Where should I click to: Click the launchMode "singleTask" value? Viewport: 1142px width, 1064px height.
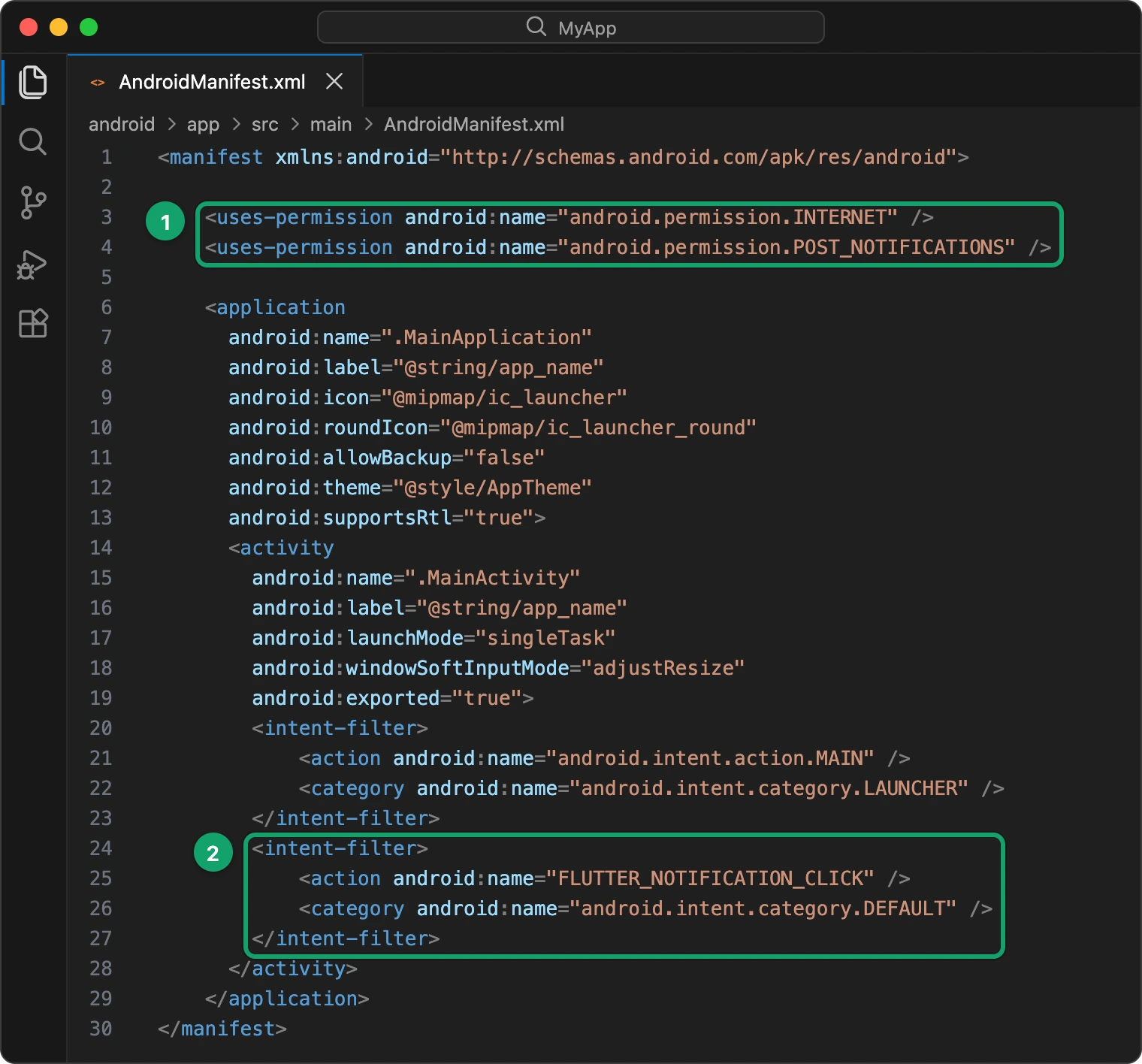pyautogui.click(x=545, y=638)
